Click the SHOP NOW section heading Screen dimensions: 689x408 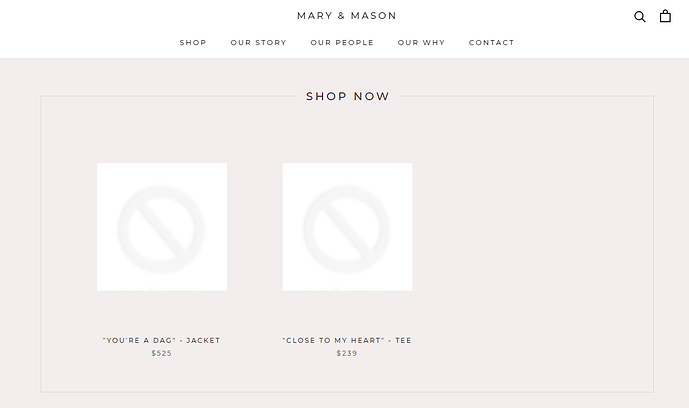(x=348, y=97)
